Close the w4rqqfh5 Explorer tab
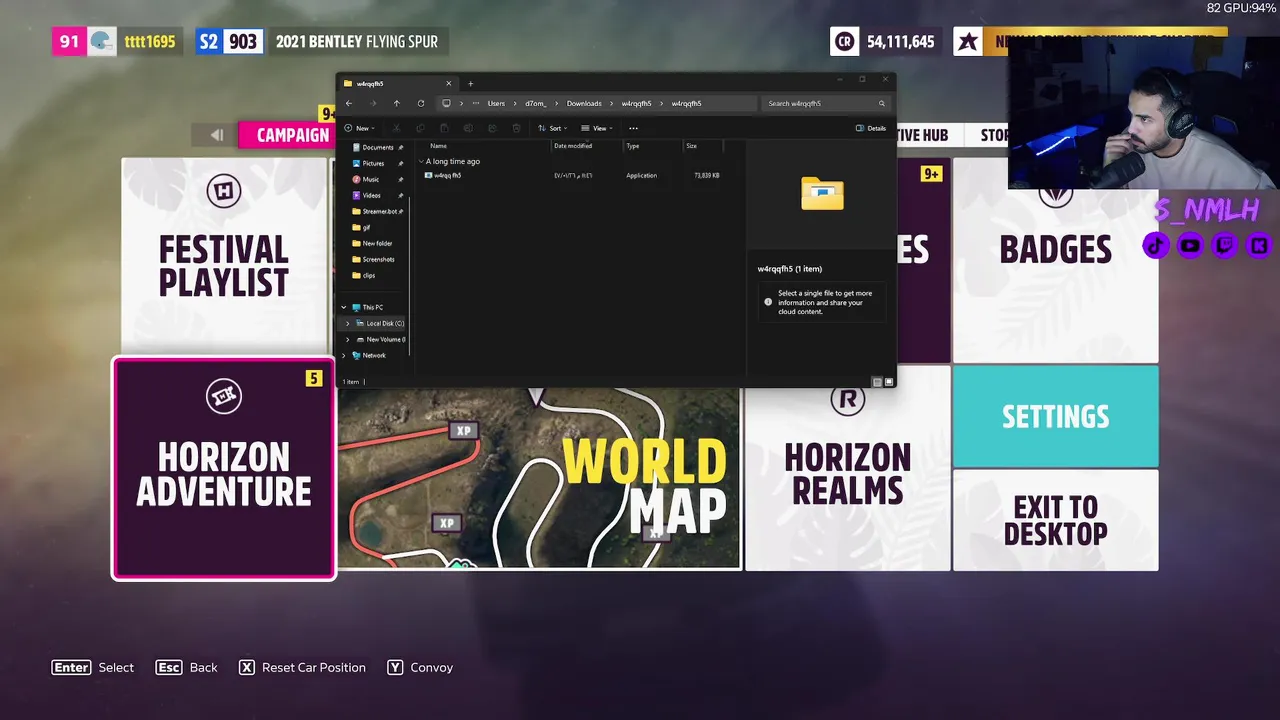 pos(448,83)
